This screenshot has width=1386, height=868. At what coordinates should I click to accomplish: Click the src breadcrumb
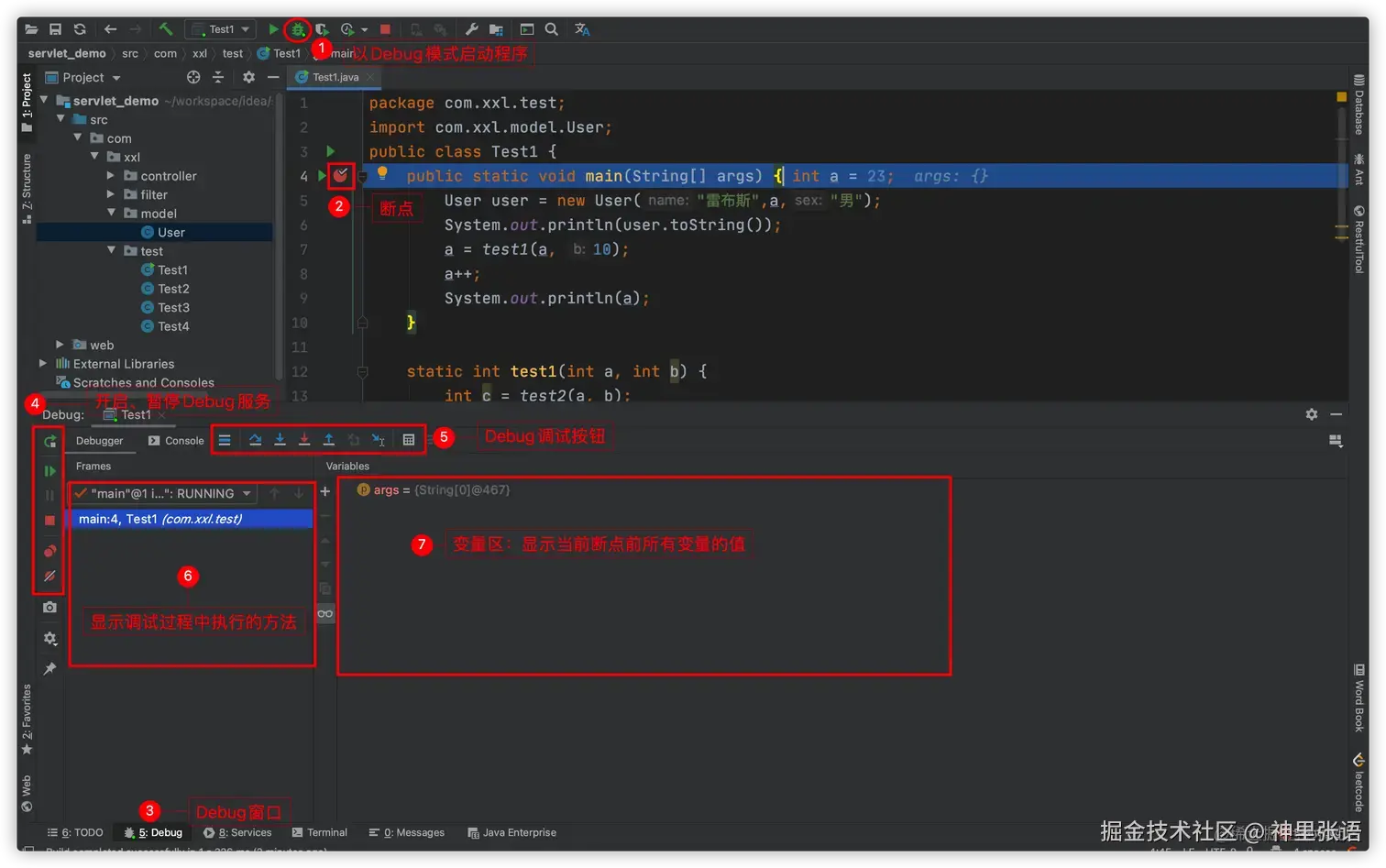pyautogui.click(x=130, y=53)
